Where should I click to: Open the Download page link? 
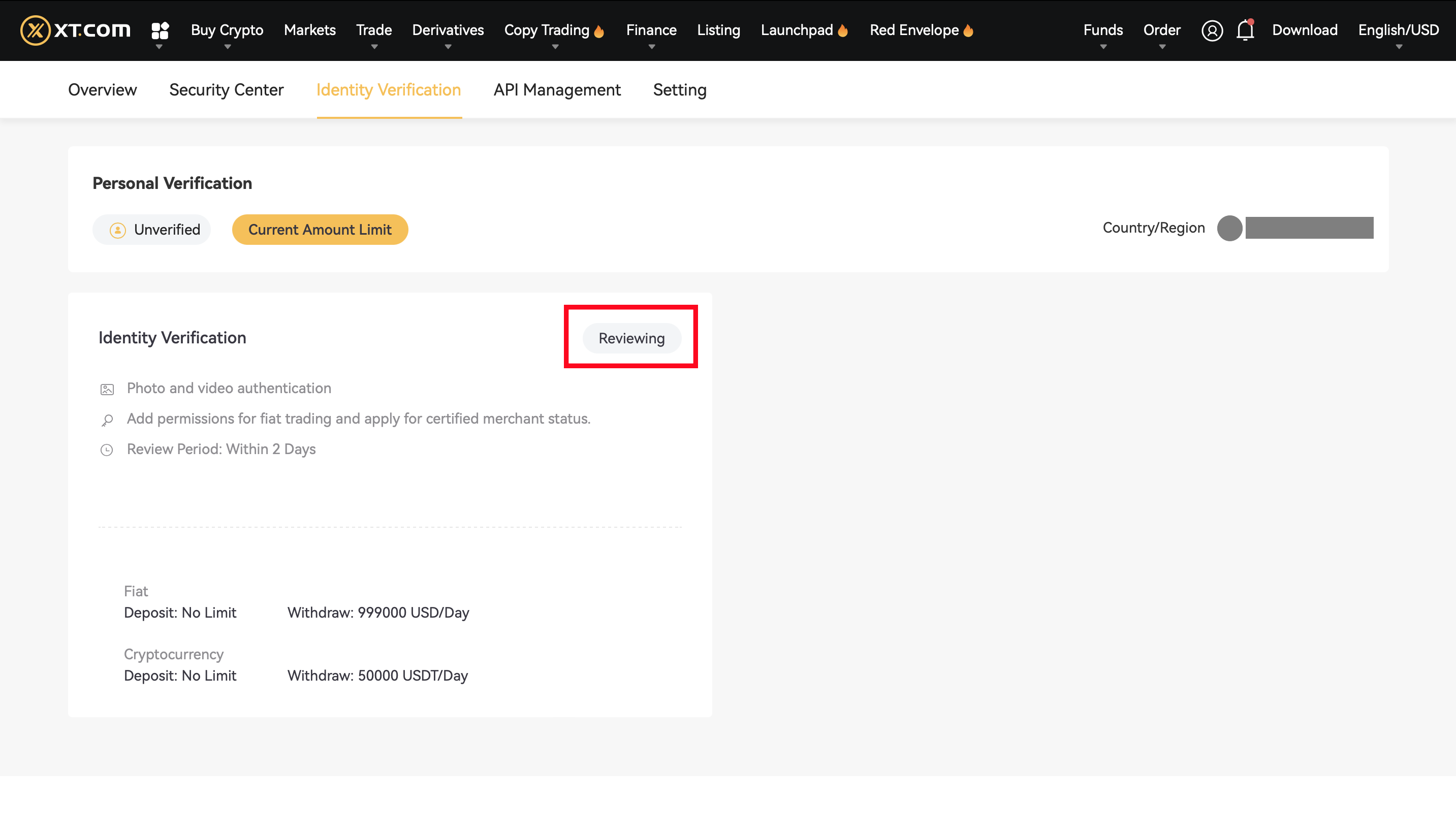coord(1305,30)
